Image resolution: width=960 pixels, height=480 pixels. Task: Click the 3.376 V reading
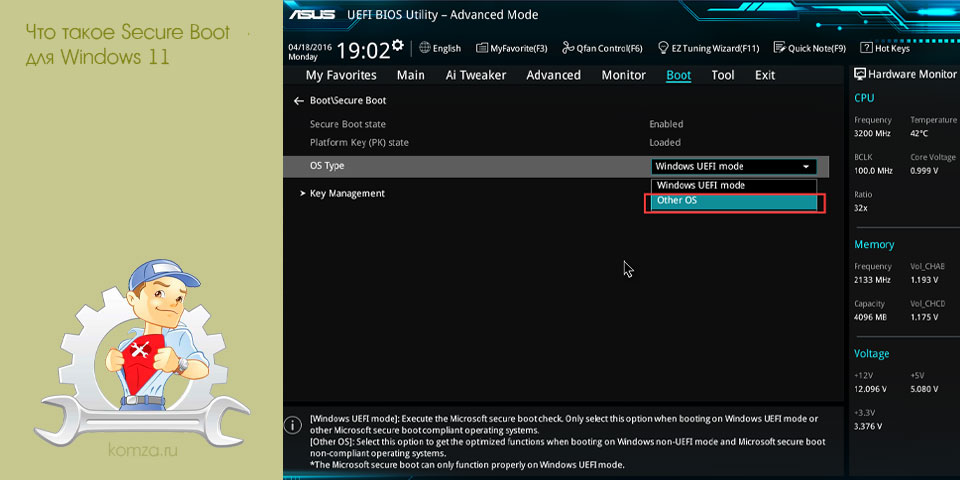(868, 426)
